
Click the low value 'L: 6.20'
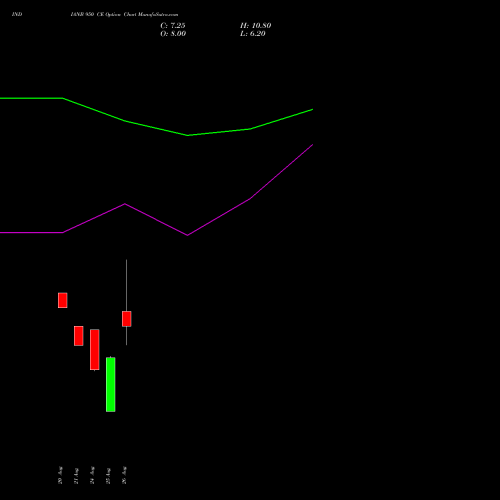[x=253, y=34]
